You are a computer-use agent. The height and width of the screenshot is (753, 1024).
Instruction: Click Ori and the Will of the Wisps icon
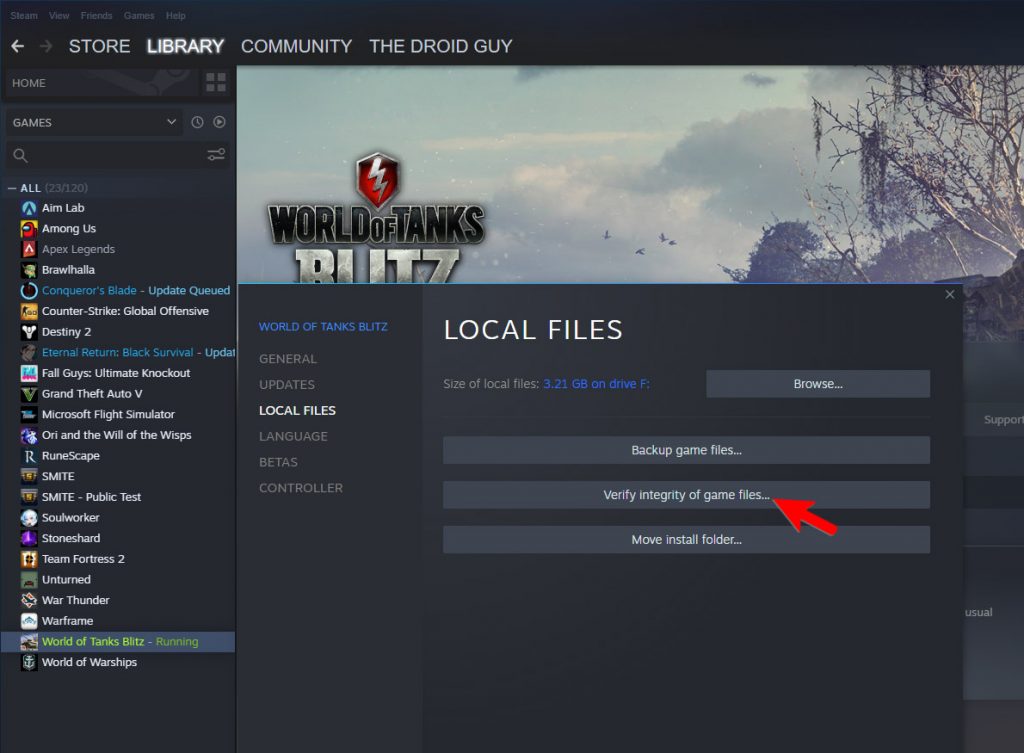pos(29,436)
